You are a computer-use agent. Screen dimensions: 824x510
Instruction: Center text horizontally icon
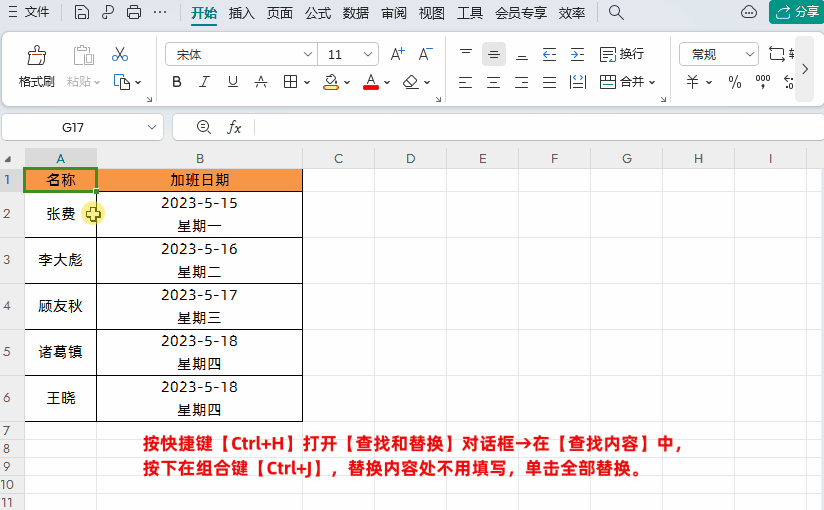493,82
